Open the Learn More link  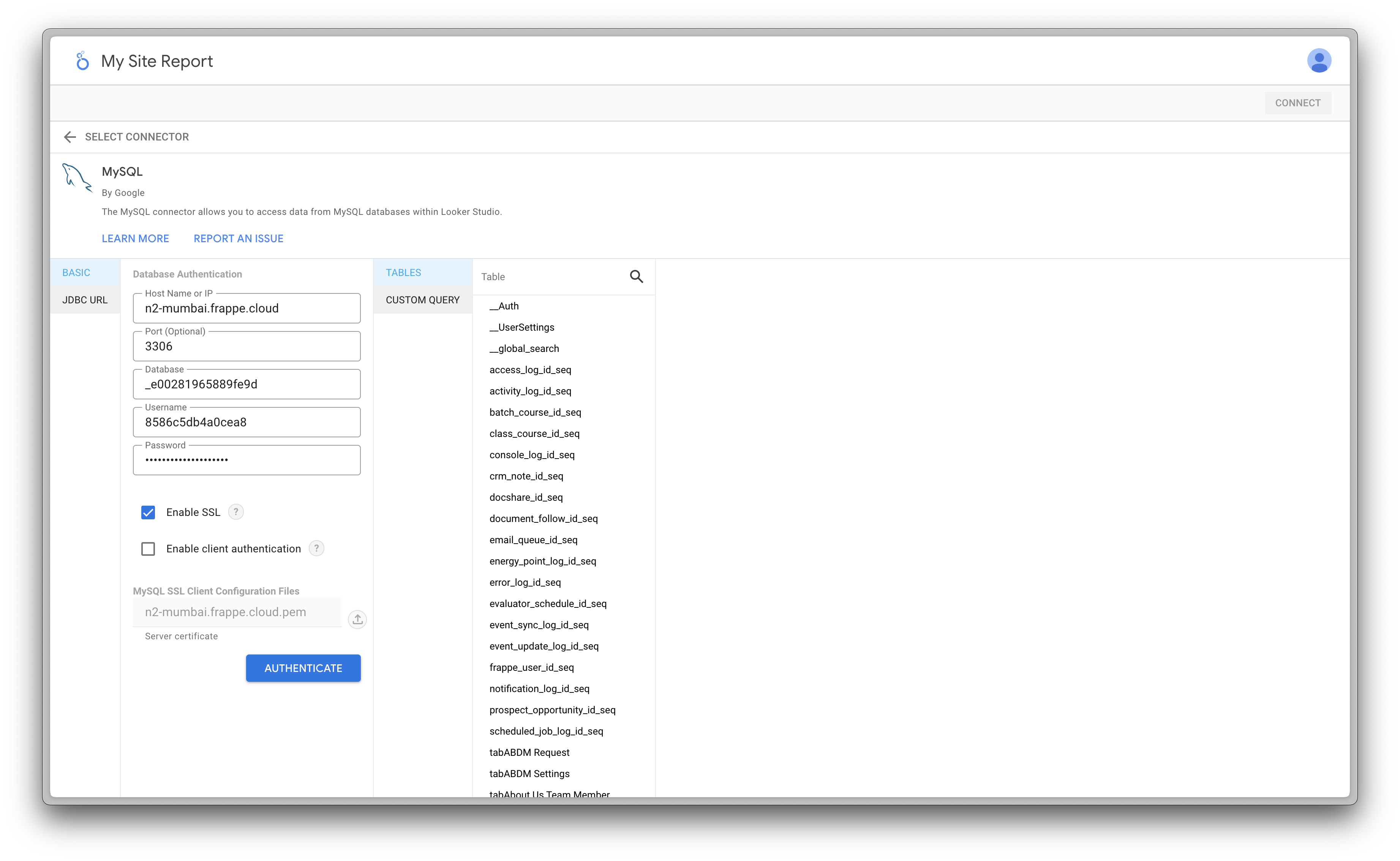click(x=135, y=238)
